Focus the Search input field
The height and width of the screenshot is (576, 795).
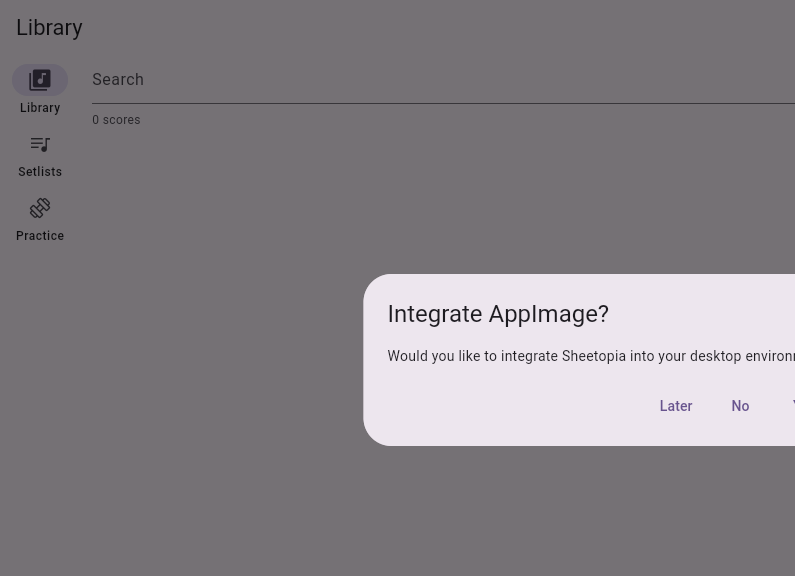click(x=443, y=80)
